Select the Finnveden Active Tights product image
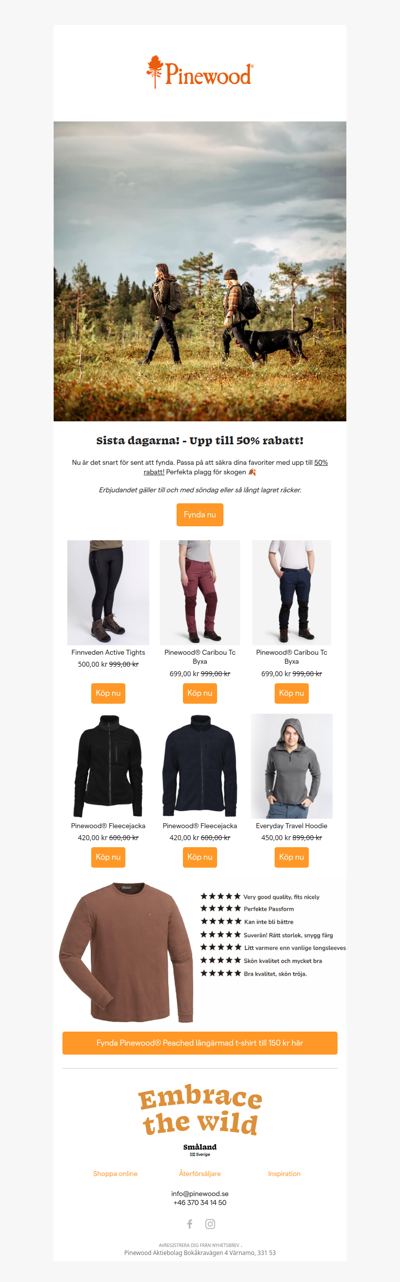This screenshot has width=400, height=1282. [x=108, y=592]
